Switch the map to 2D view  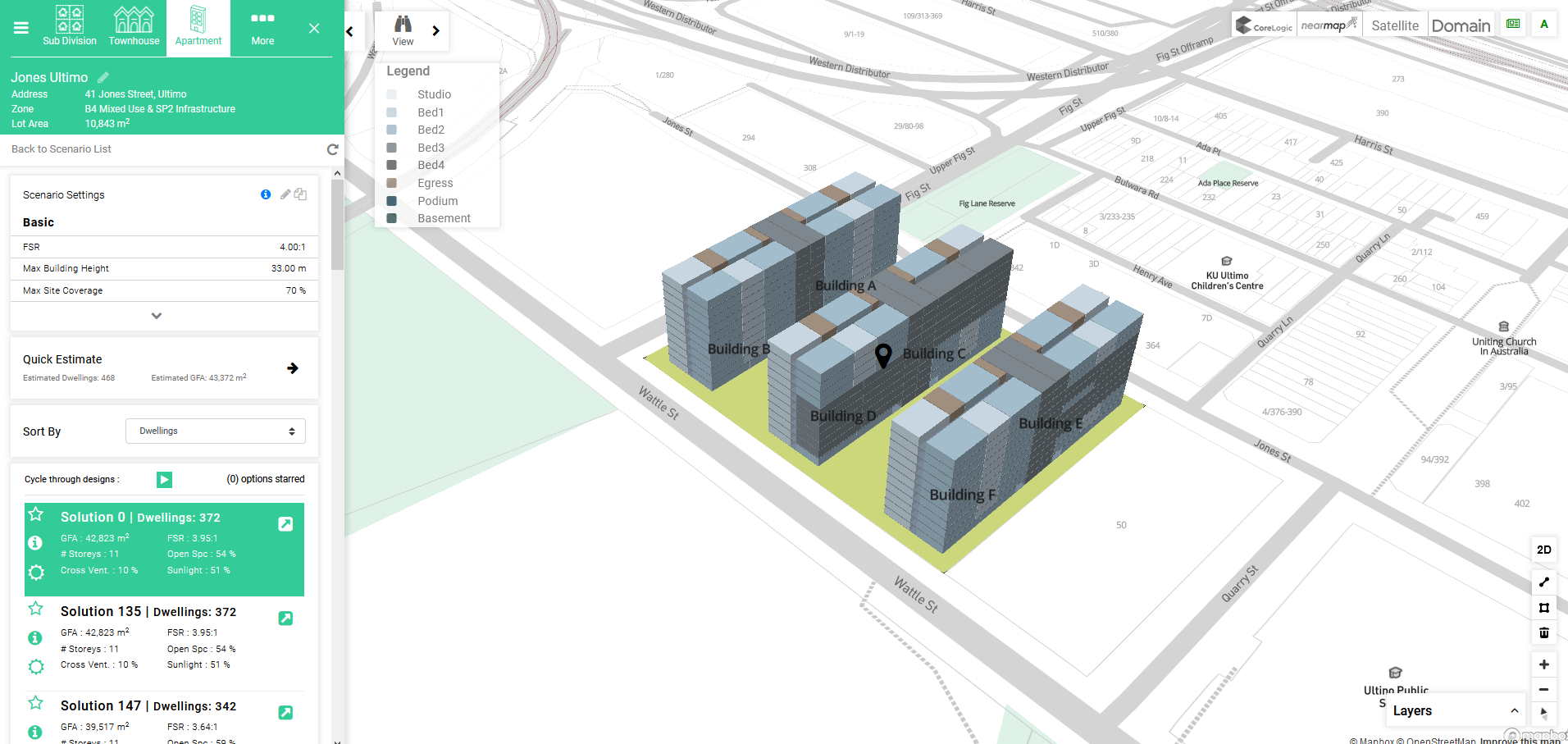tap(1544, 550)
